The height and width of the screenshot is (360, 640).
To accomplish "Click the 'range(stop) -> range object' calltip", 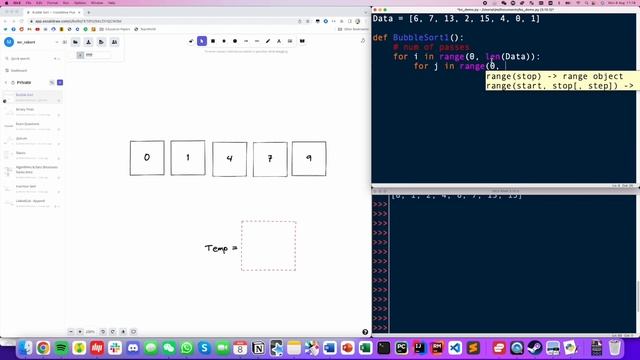I will click(x=555, y=76).
